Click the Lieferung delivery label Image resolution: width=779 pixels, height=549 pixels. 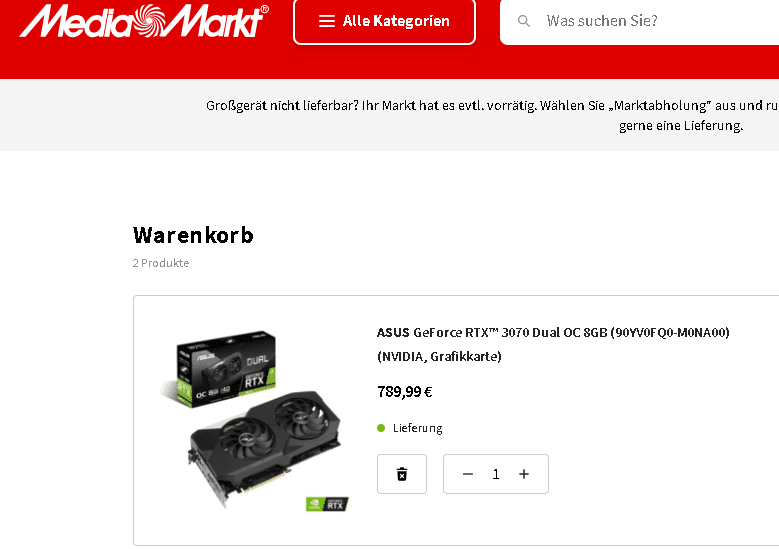click(417, 428)
